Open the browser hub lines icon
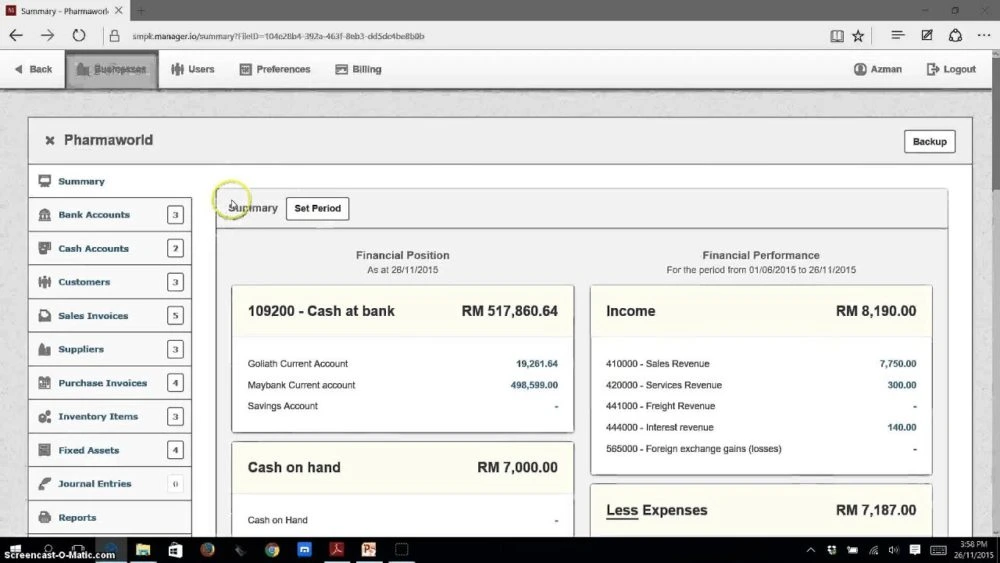 click(x=897, y=35)
